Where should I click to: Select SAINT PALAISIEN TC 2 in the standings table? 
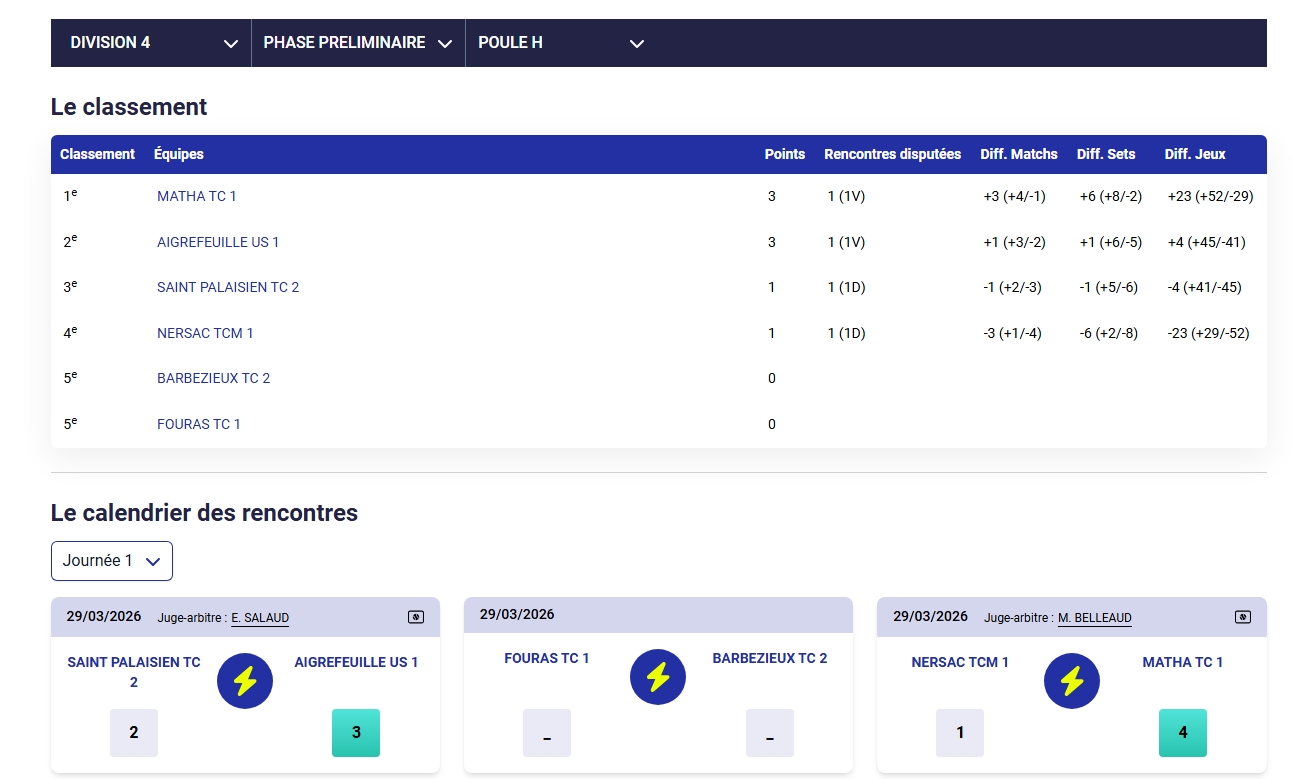click(228, 287)
